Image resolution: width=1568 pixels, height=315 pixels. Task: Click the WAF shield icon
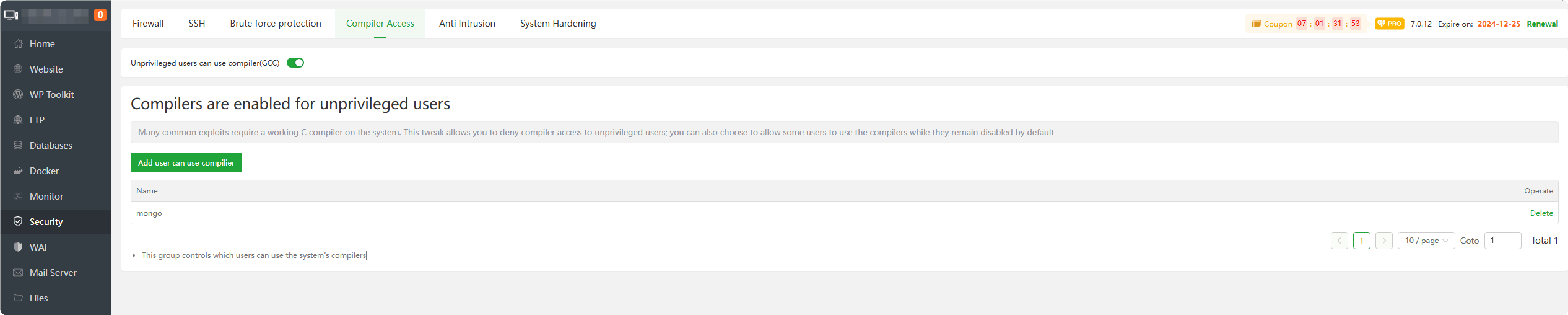(x=18, y=247)
